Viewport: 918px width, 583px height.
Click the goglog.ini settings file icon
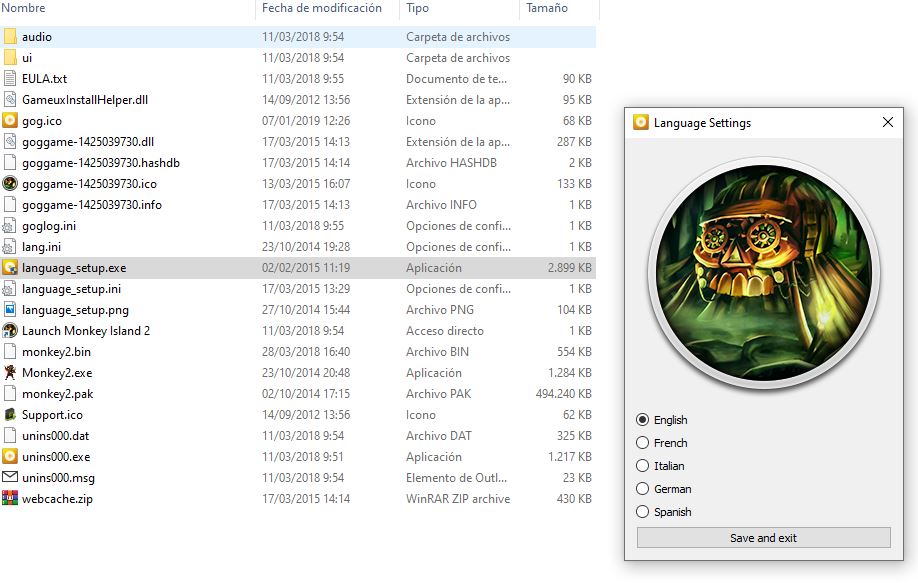[x=10, y=226]
